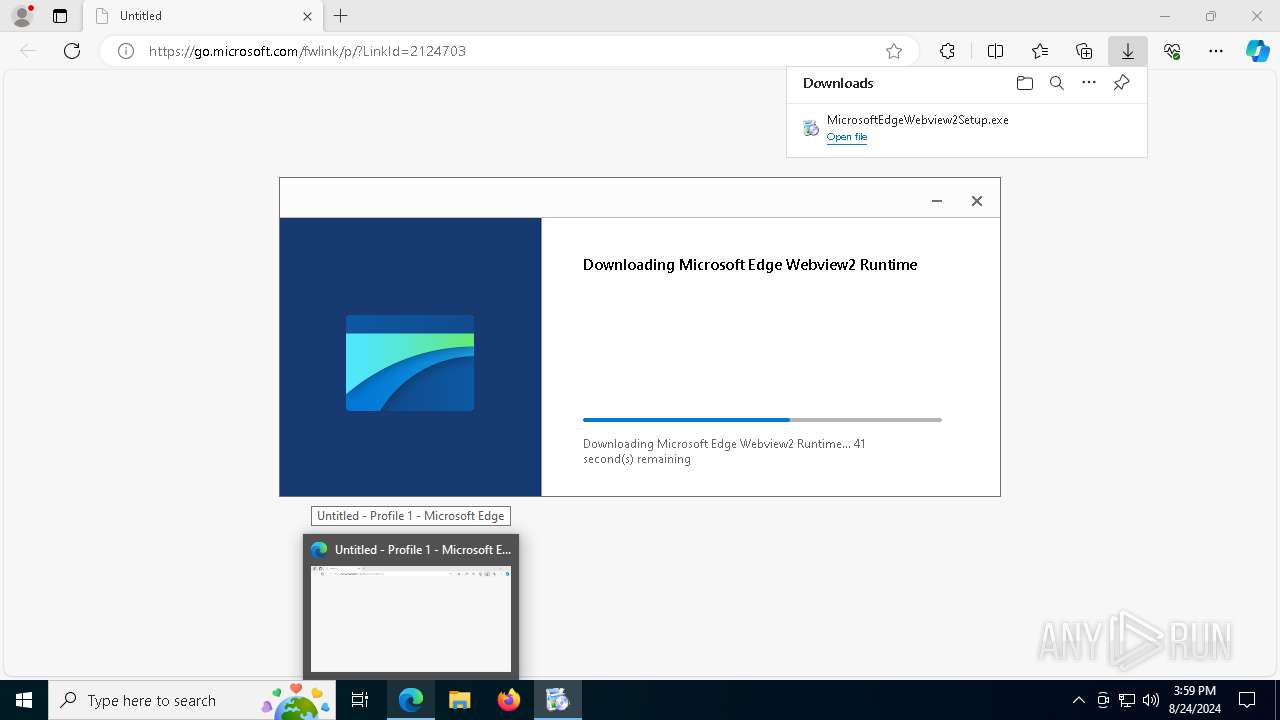Toggle the Downloads toolbar button
The image size is (1280, 720).
(x=1128, y=51)
